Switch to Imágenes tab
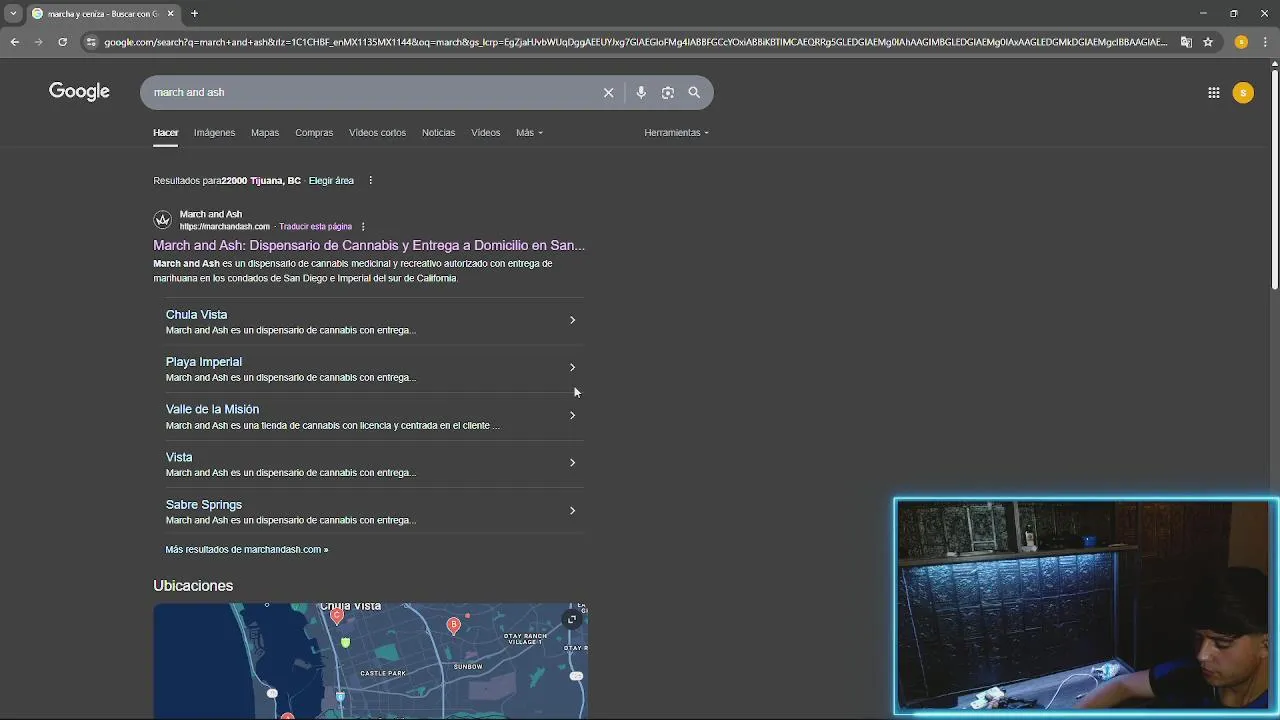The width and height of the screenshot is (1280, 720). point(214,132)
